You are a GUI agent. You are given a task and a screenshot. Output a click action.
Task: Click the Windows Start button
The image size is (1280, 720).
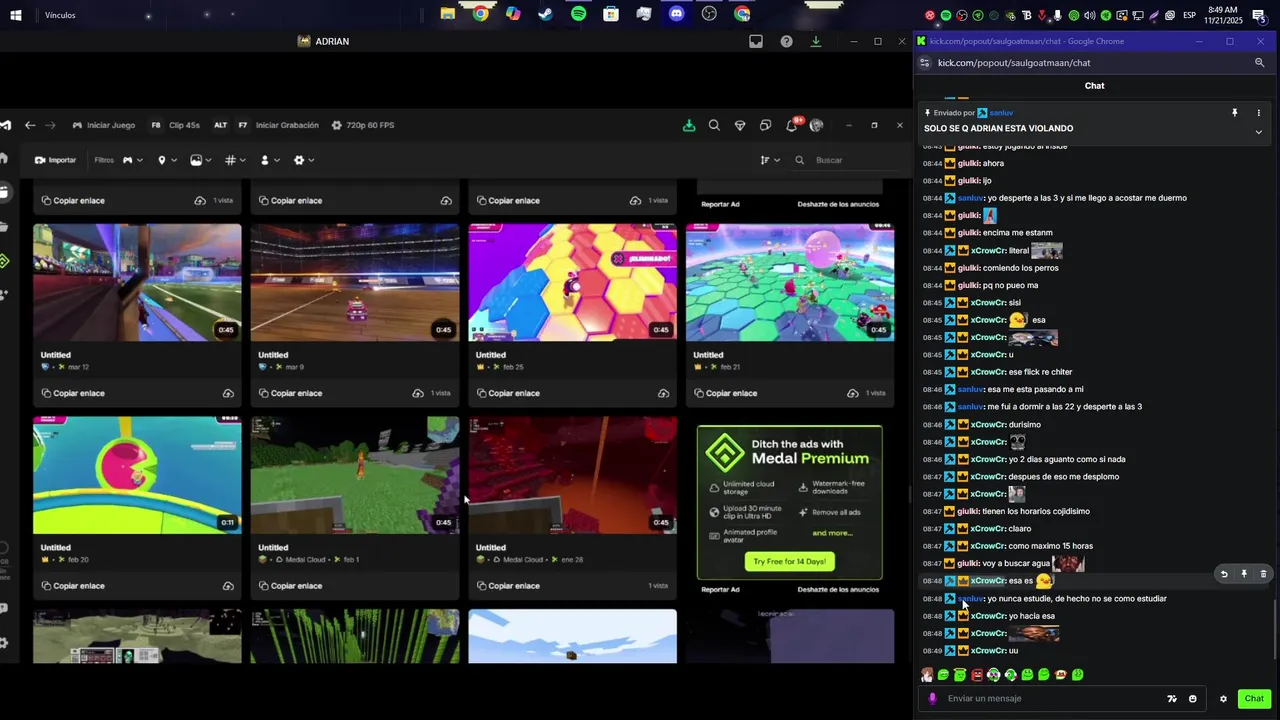(16, 15)
